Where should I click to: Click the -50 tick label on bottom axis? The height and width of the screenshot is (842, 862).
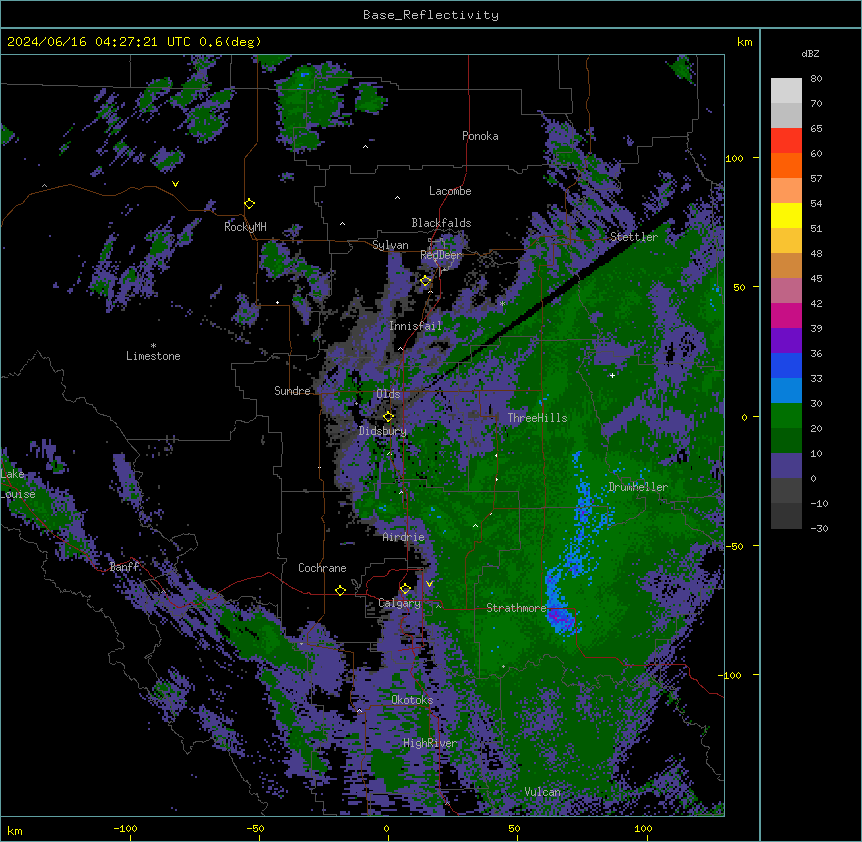[256, 829]
